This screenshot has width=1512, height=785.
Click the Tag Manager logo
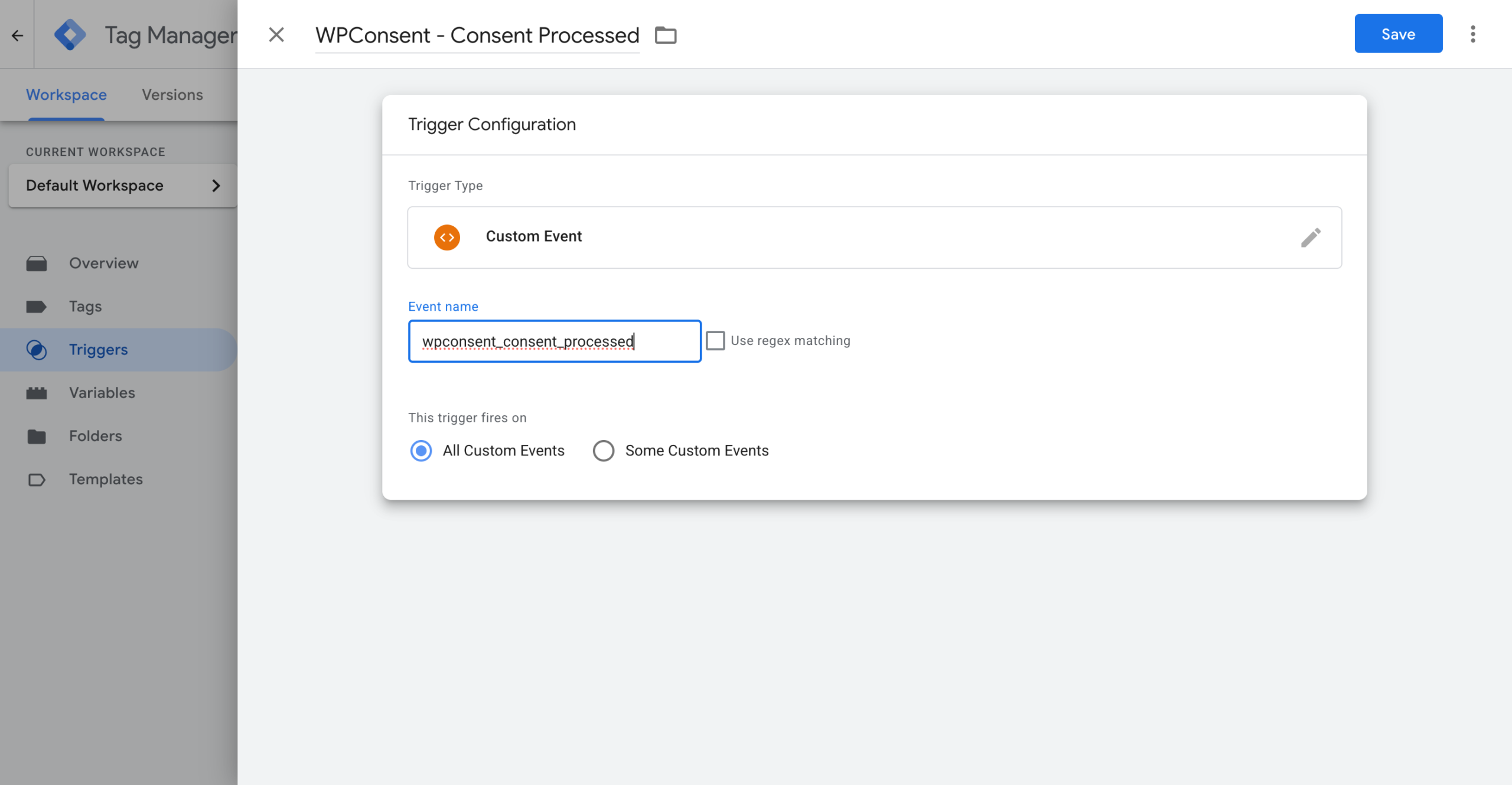[x=70, y=34]
